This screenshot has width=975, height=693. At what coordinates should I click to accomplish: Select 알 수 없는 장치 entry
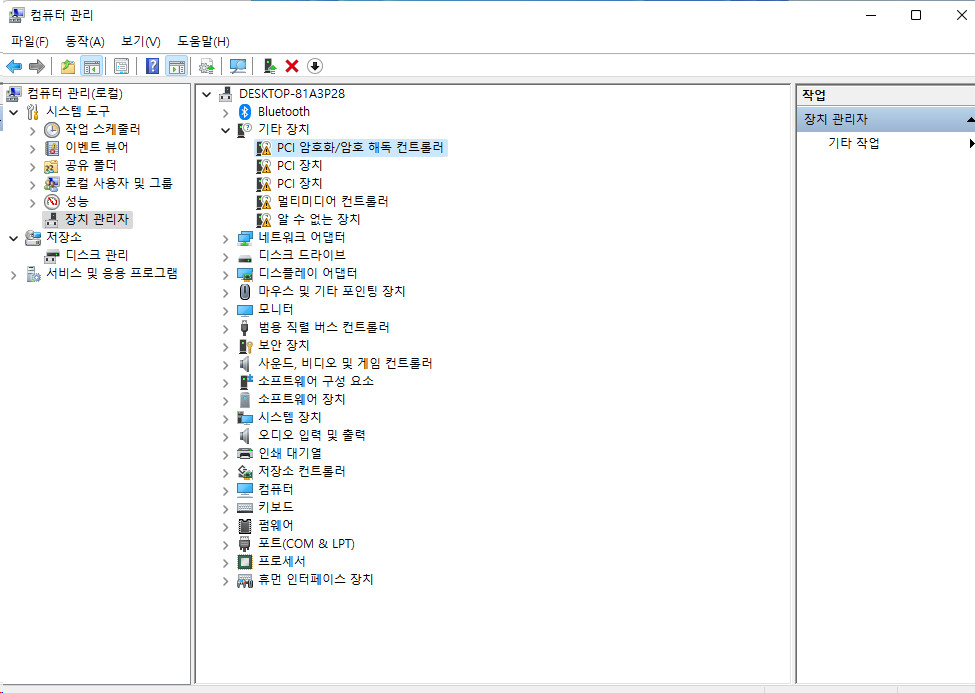click(318, 219)
